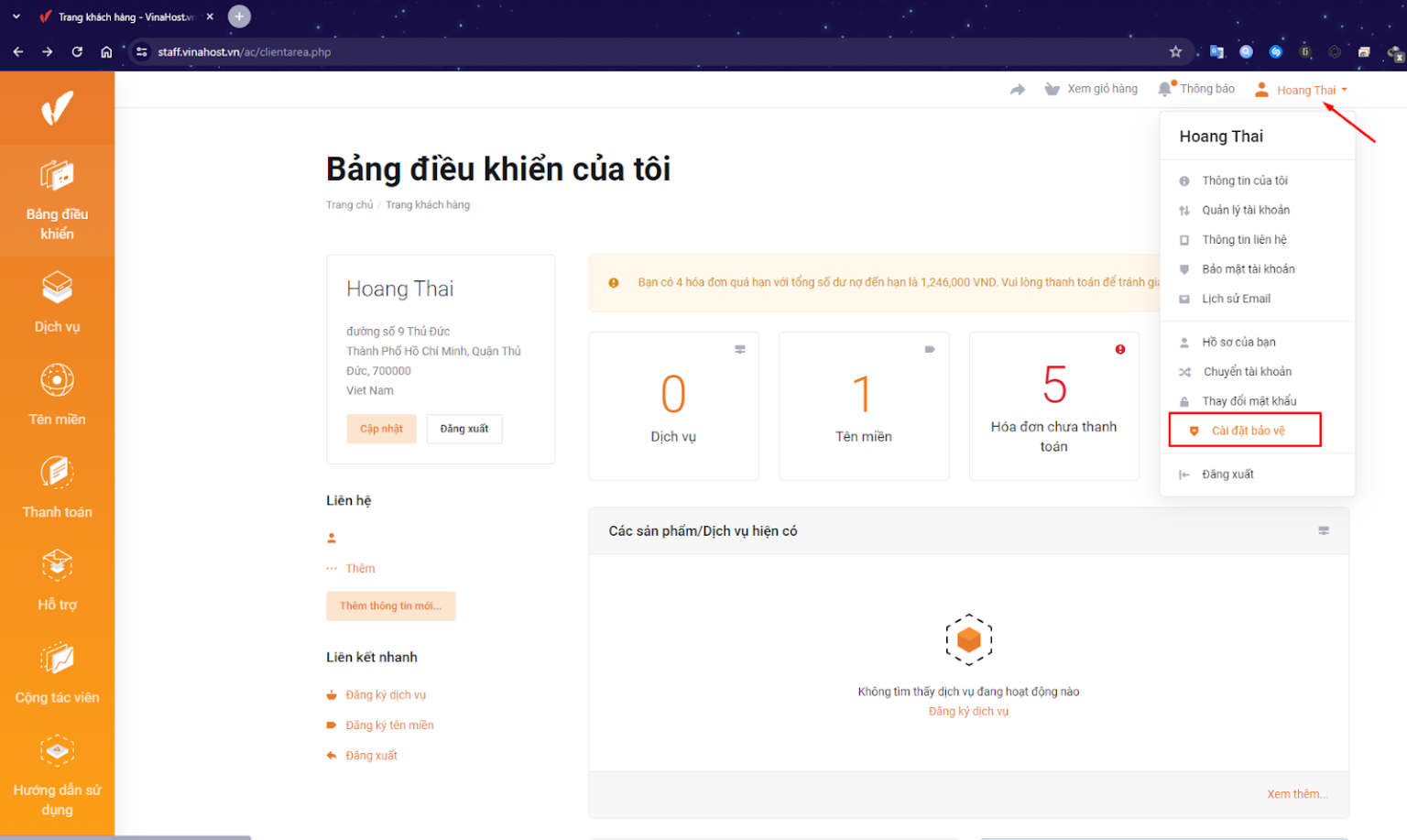
Task: Click the share arrow icon in header
Action: [1018, 88]
